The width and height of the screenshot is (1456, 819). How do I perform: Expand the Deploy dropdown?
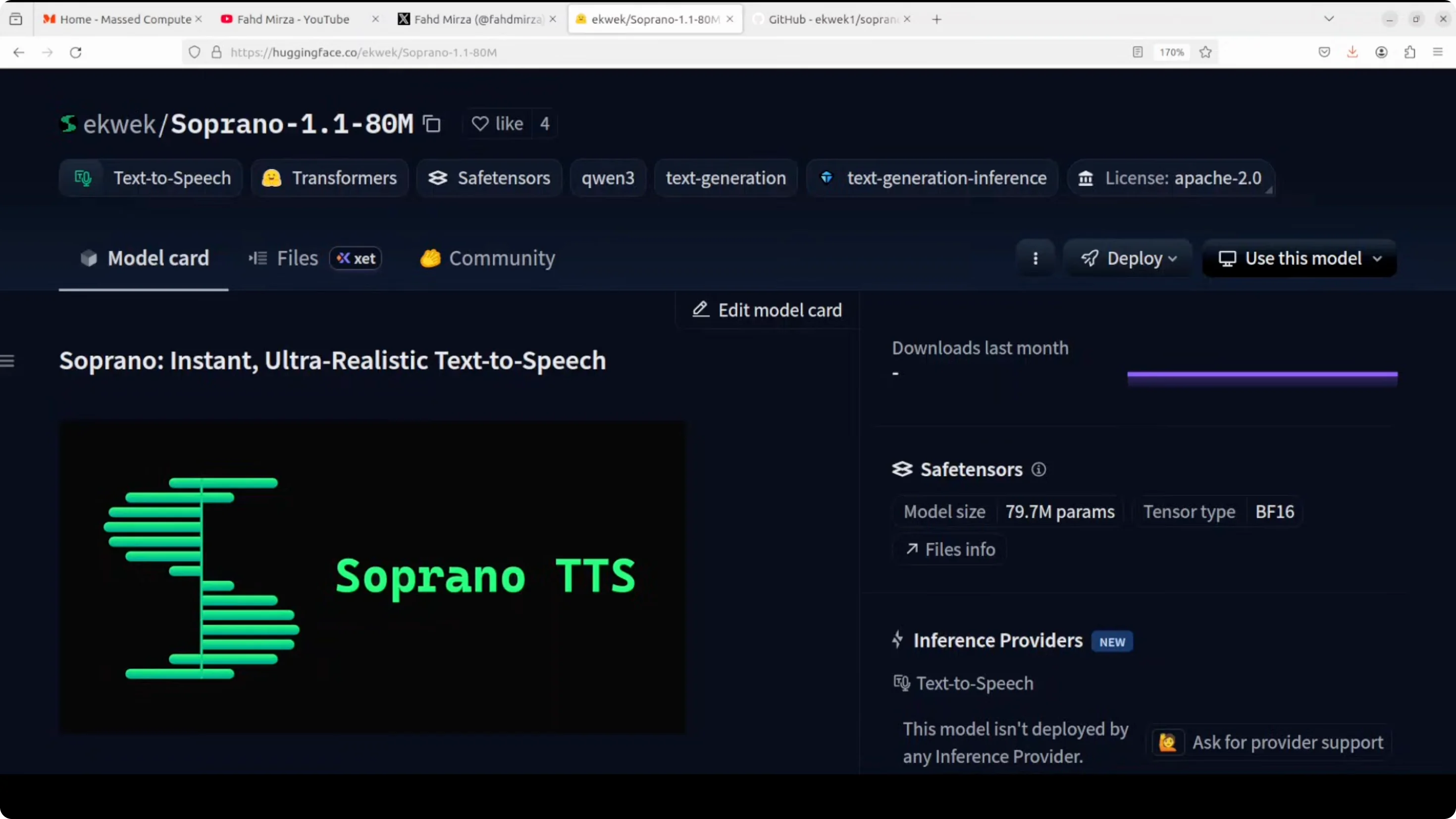[x=1128, y=258]
